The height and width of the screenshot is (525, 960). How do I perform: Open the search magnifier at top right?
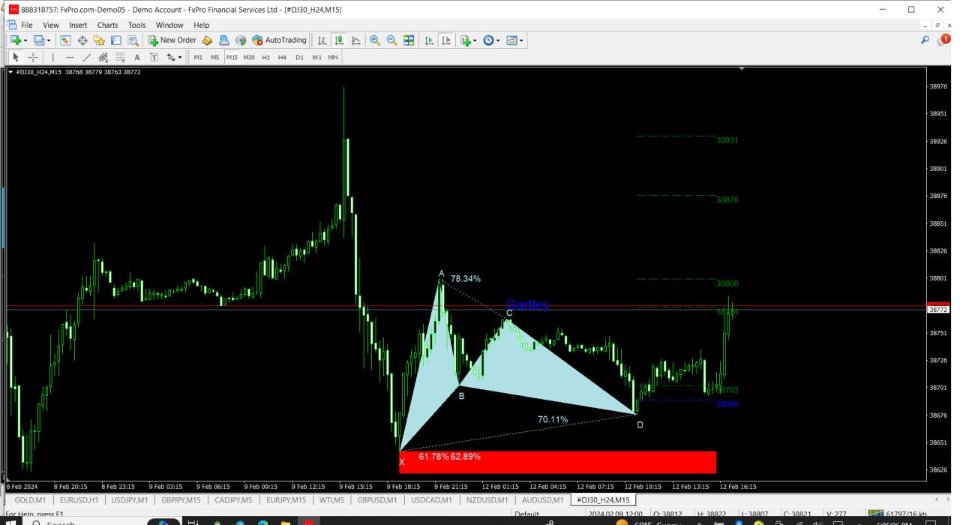pyautogui.click(x=924, y=40)
